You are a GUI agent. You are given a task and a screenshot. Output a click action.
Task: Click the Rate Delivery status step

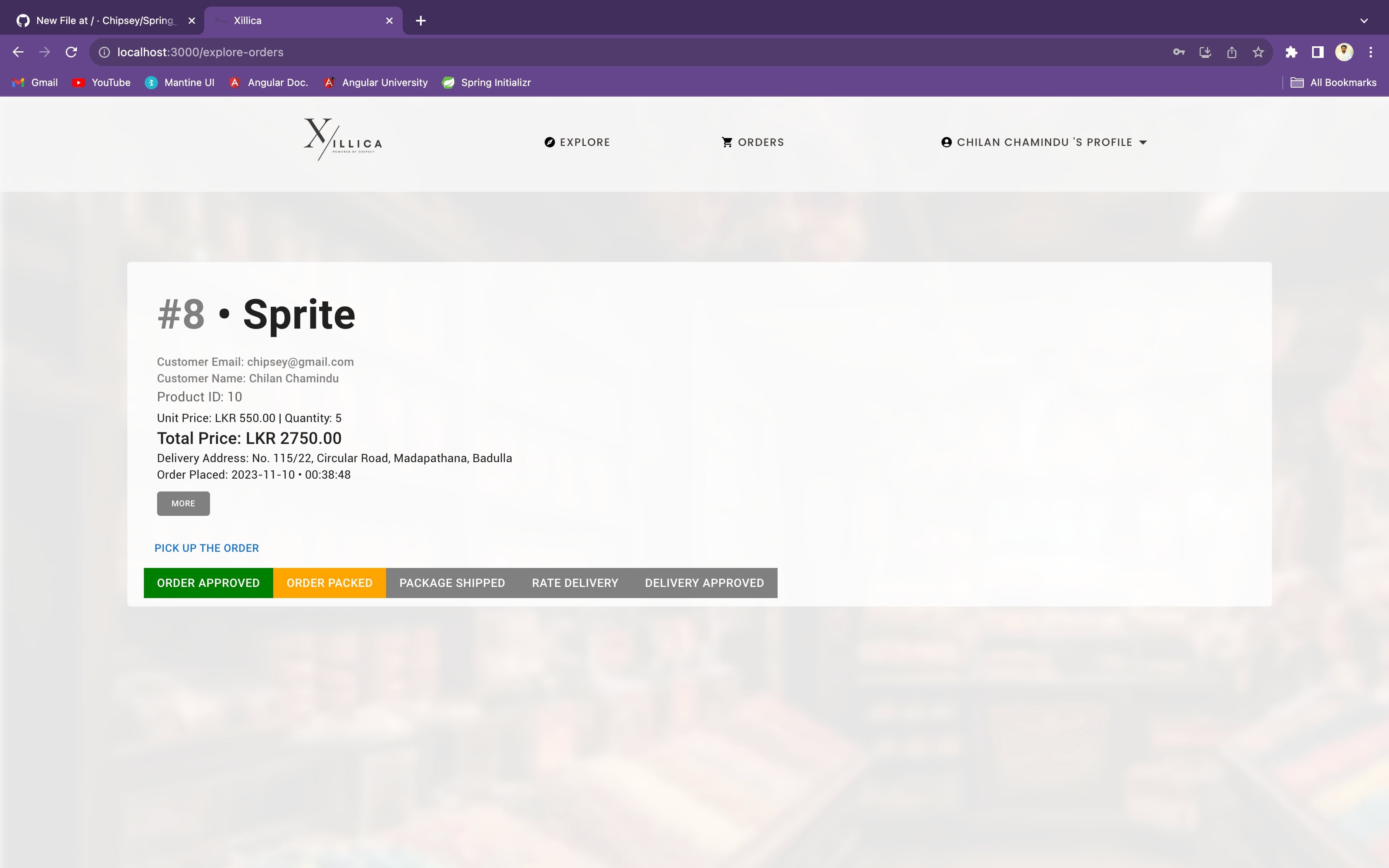tap(575, 583)
